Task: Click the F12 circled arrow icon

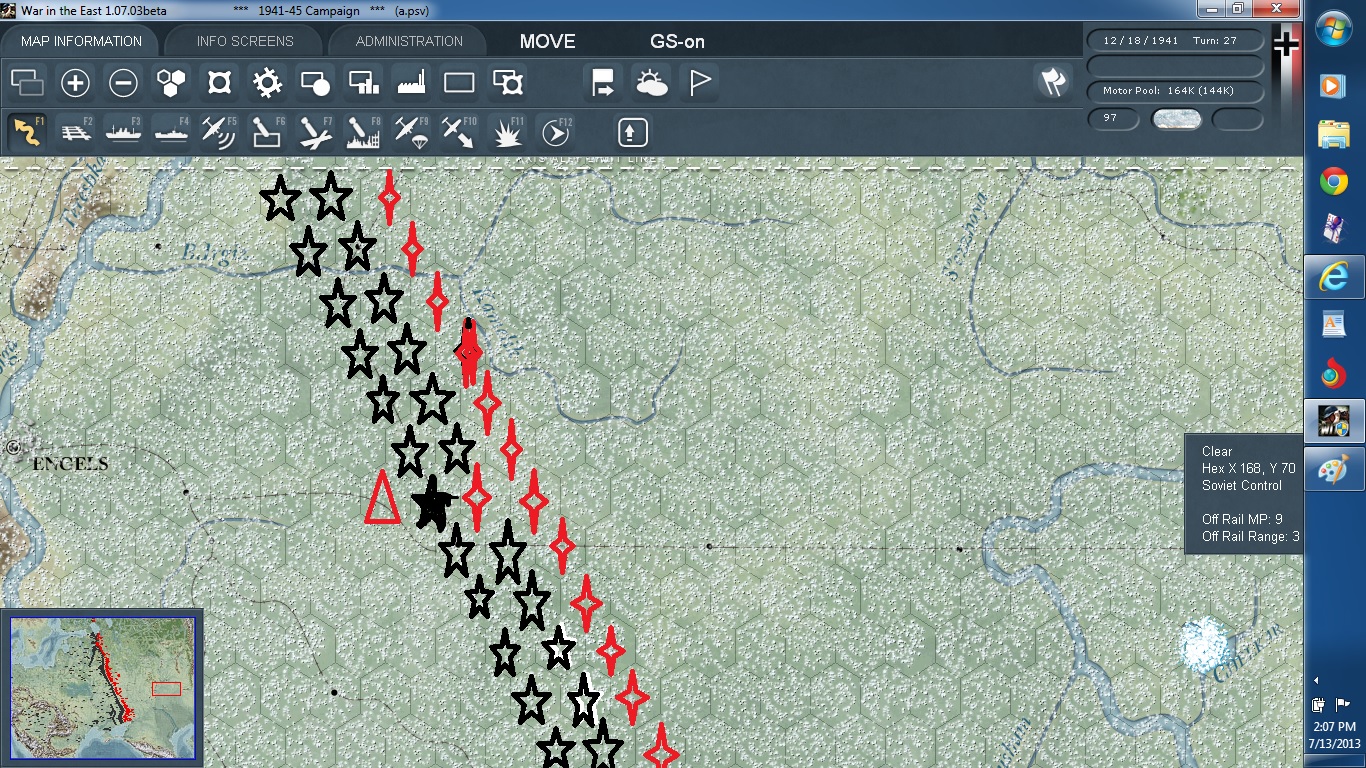Action: (x=555, y=132)
